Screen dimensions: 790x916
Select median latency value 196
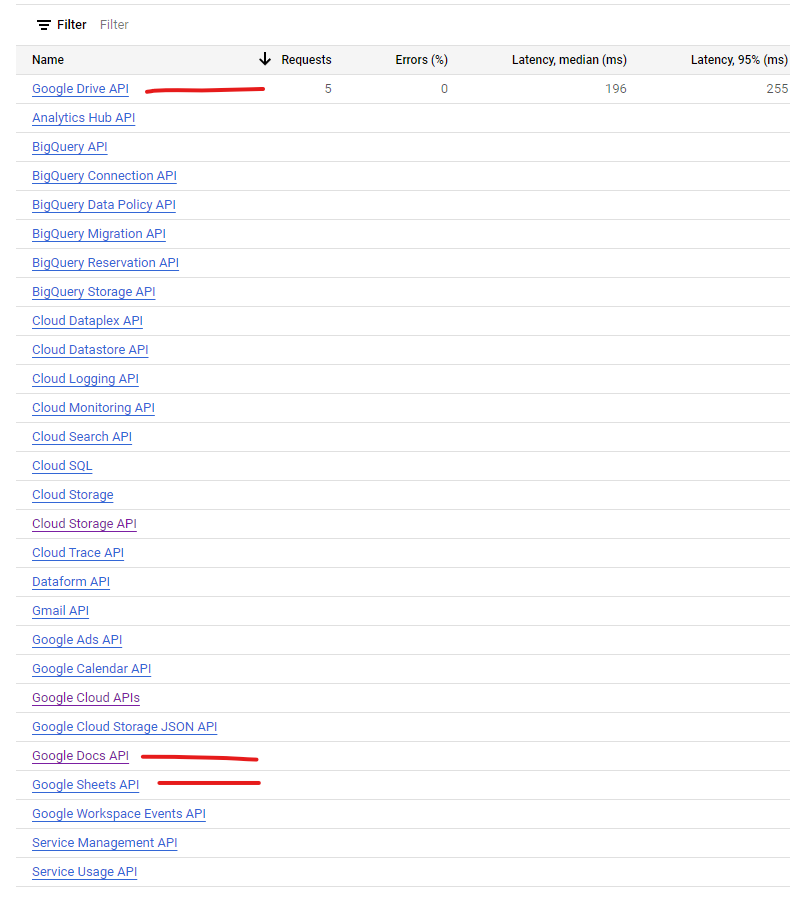[x=616, y=89]
